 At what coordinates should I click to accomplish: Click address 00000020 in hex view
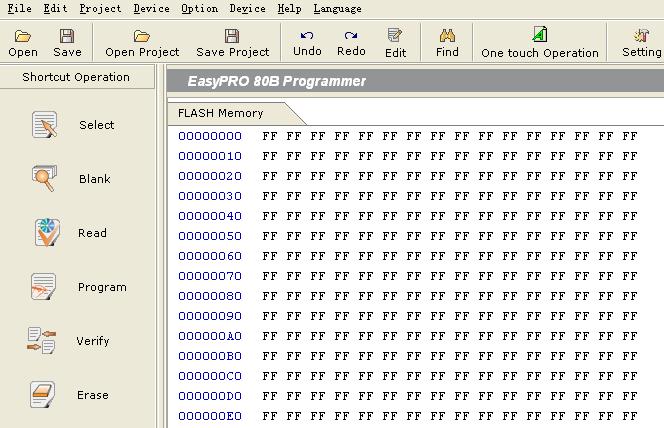pyautogui.click(x=210, y=176)
